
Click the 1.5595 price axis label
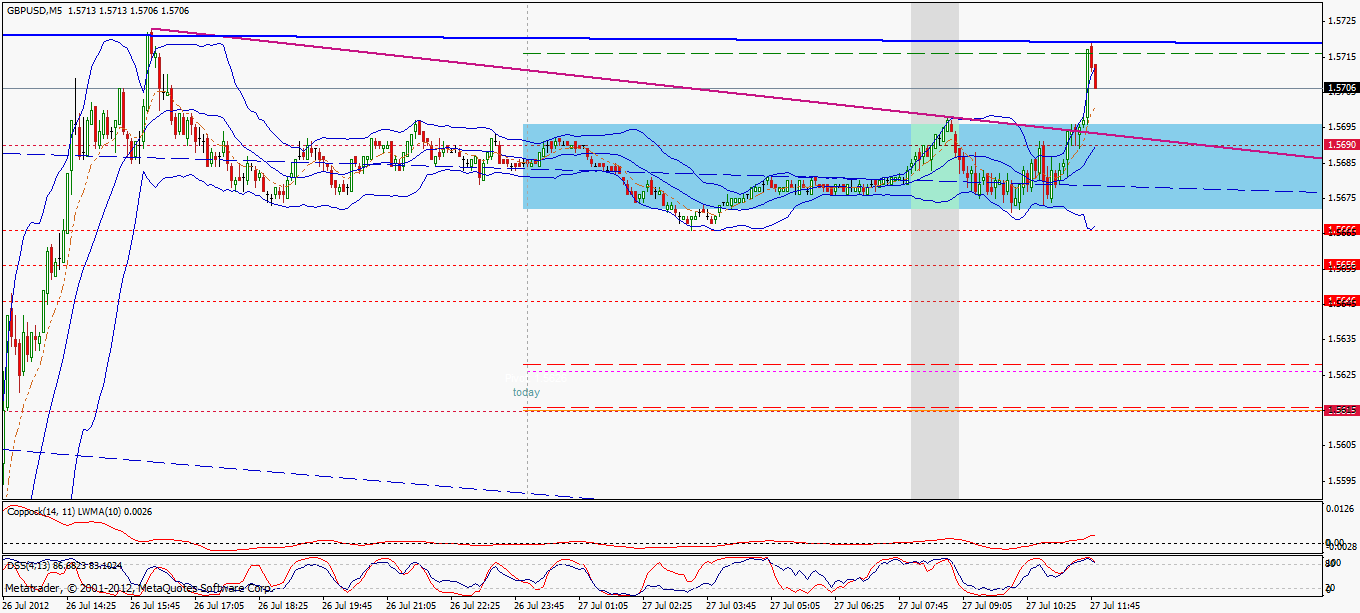click(x=1341, y=479)
